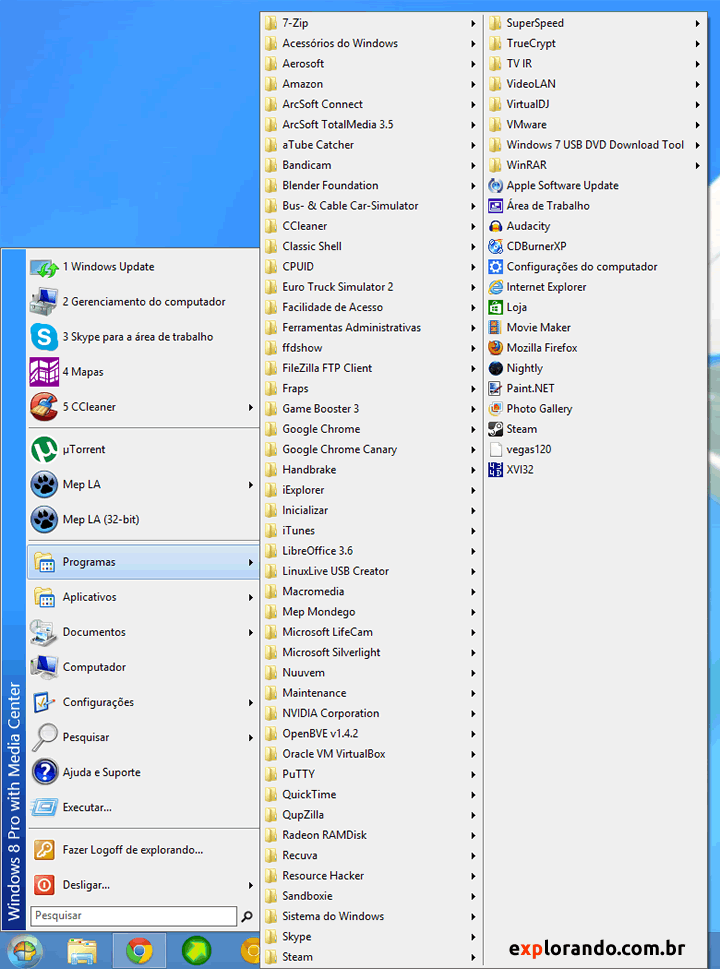720x969 pixels.
Task: Click Google Chrome taskbar icon
Action: [139, 951]
